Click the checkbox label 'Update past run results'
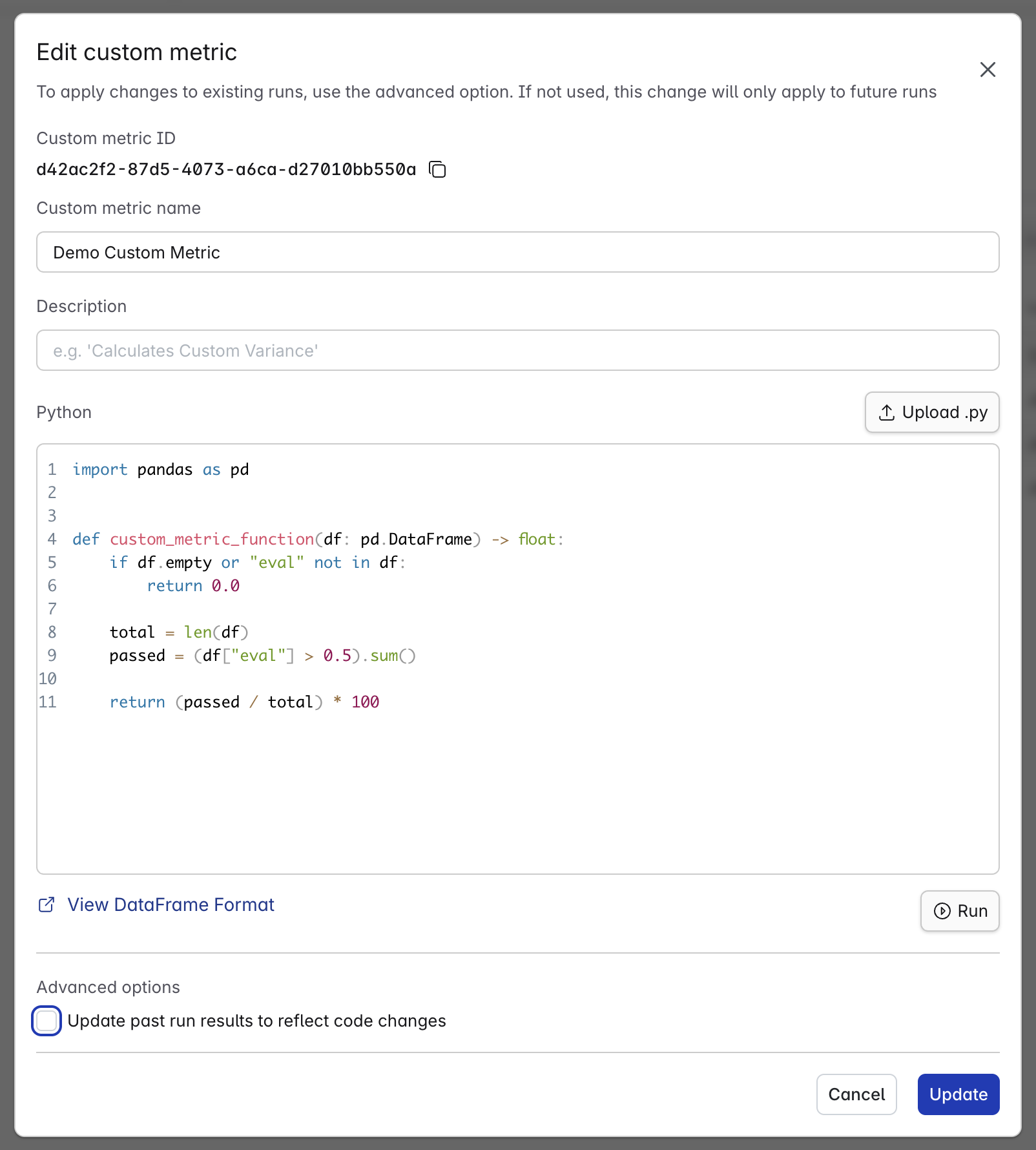 tap(256, 1021)
